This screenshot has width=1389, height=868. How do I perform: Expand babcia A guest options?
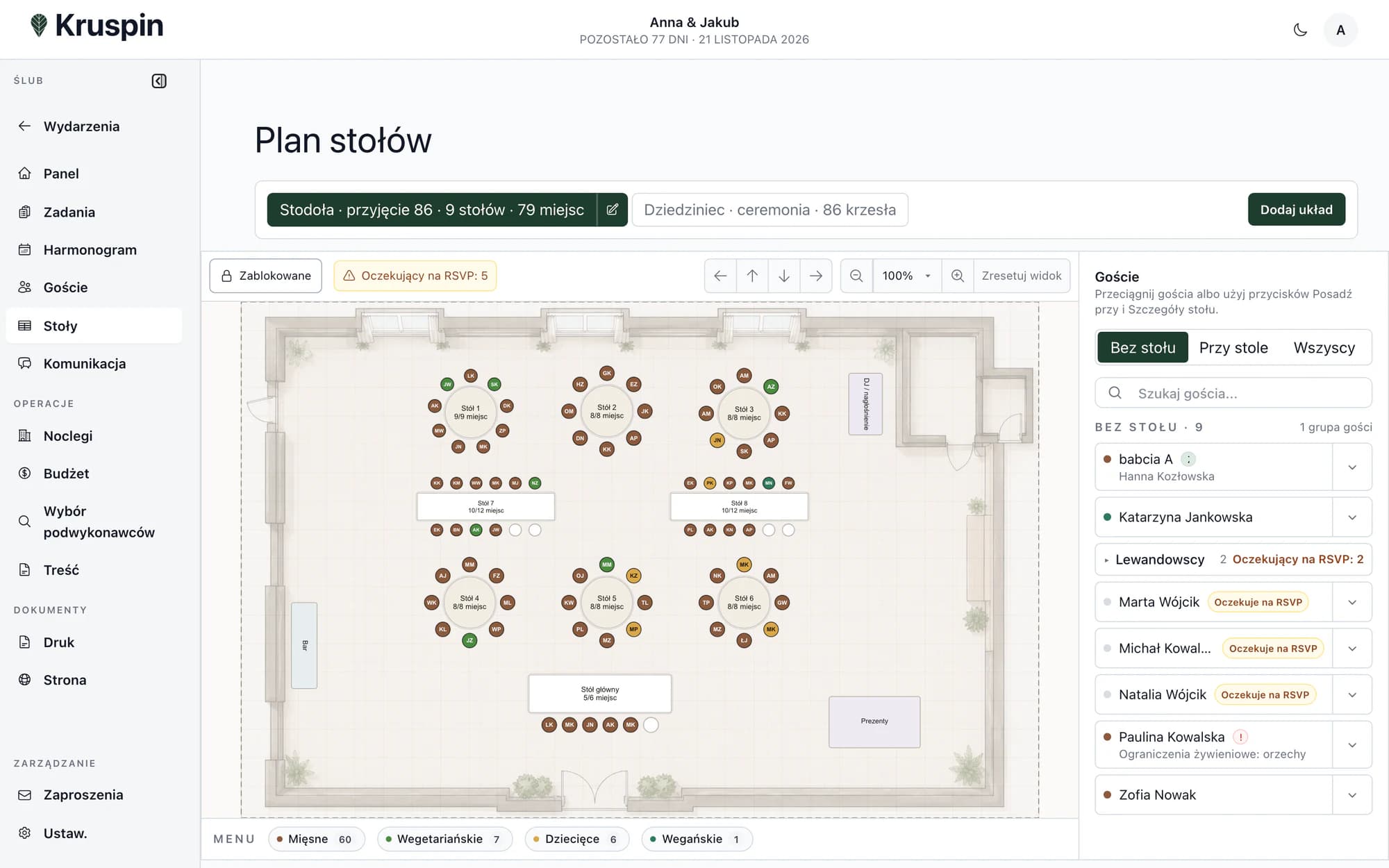1352,467
